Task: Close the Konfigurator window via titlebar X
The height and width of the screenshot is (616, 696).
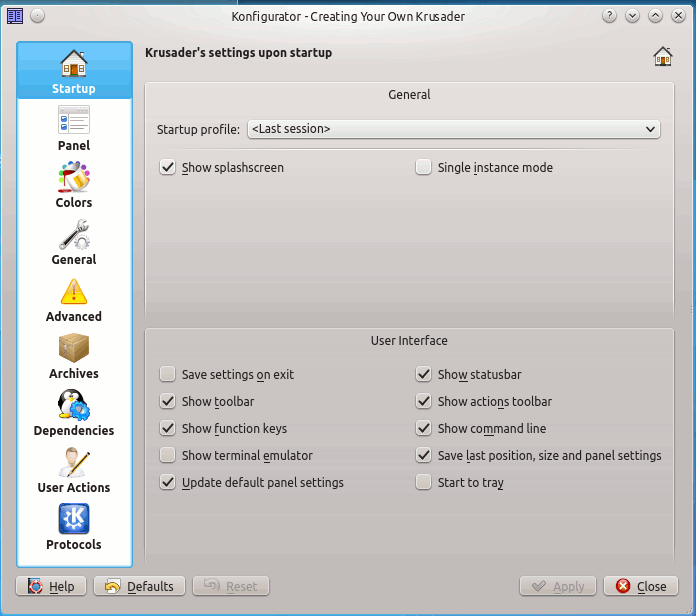Action: [679, 16]
